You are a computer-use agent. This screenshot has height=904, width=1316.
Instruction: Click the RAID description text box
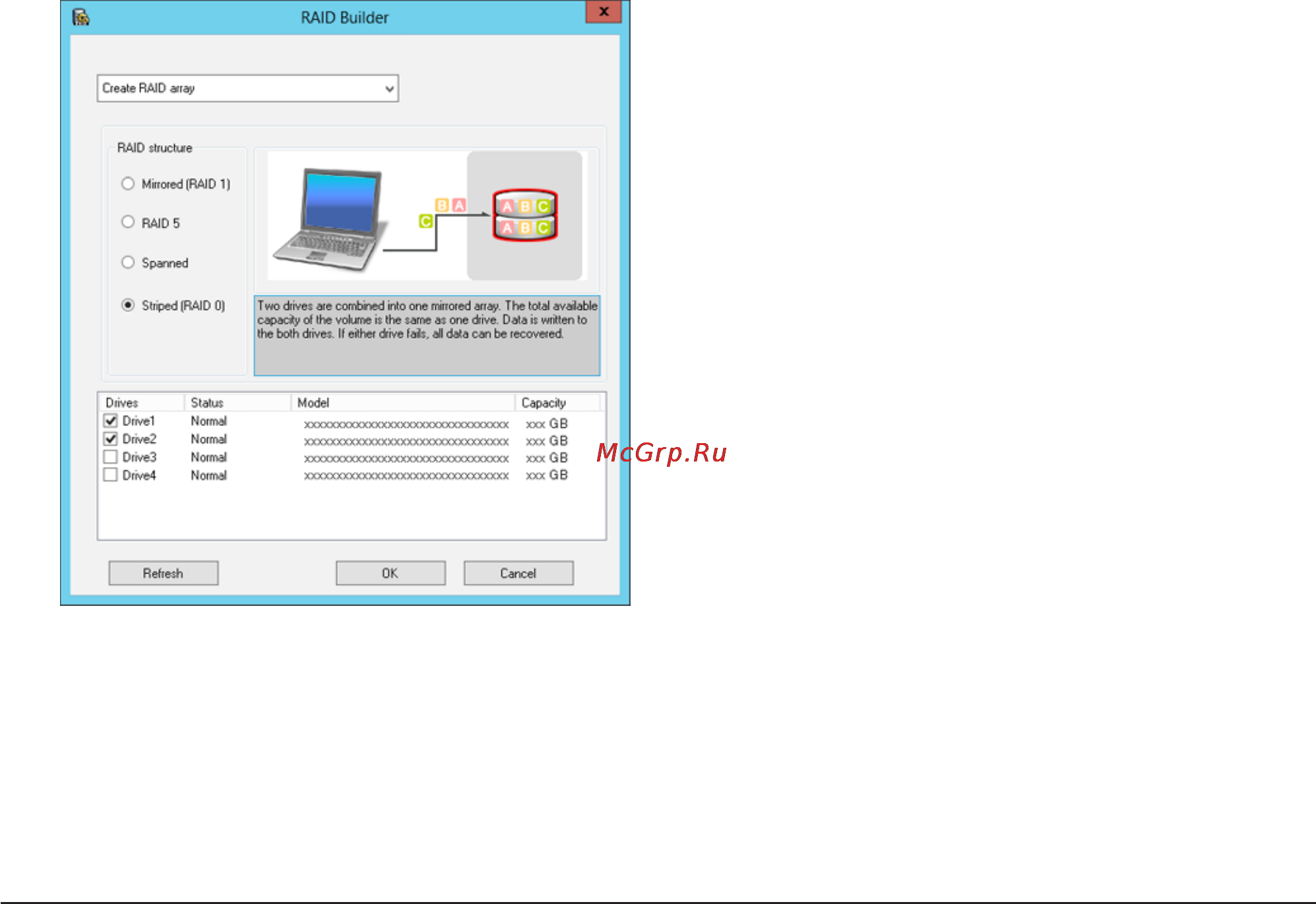pyautogui.click(x=427, y=336)
